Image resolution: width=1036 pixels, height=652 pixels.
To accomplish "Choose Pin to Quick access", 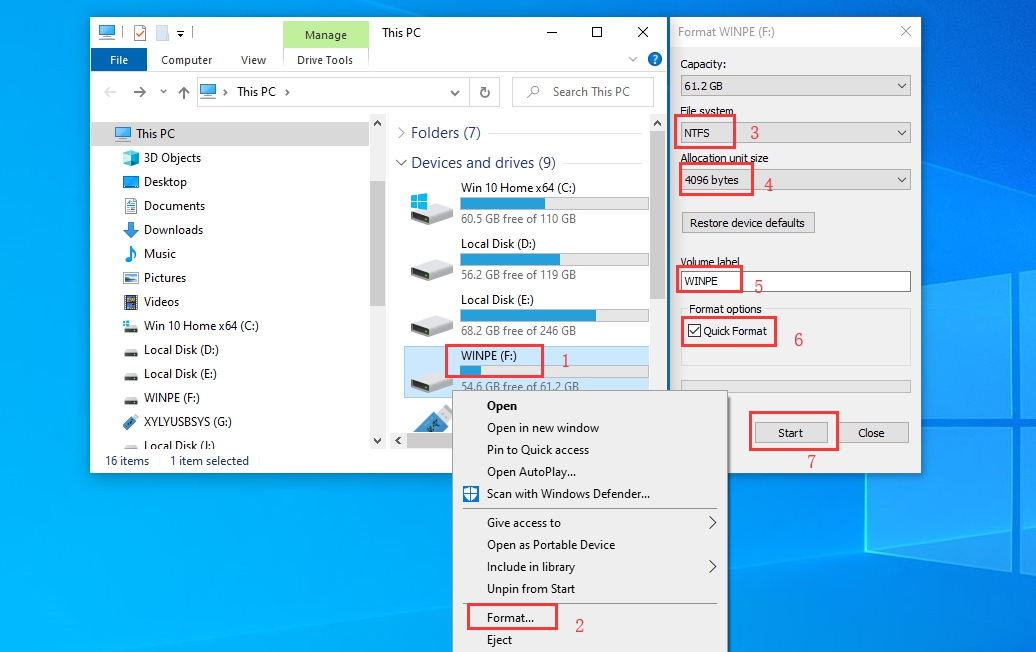I will point(537,450).
